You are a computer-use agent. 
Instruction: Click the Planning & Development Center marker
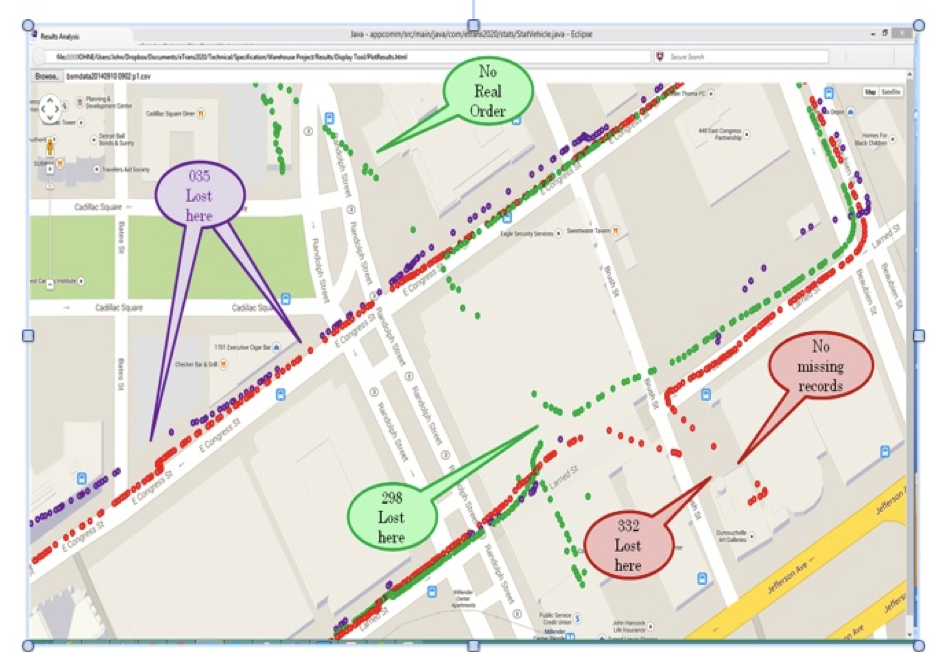tap(79, 103)
